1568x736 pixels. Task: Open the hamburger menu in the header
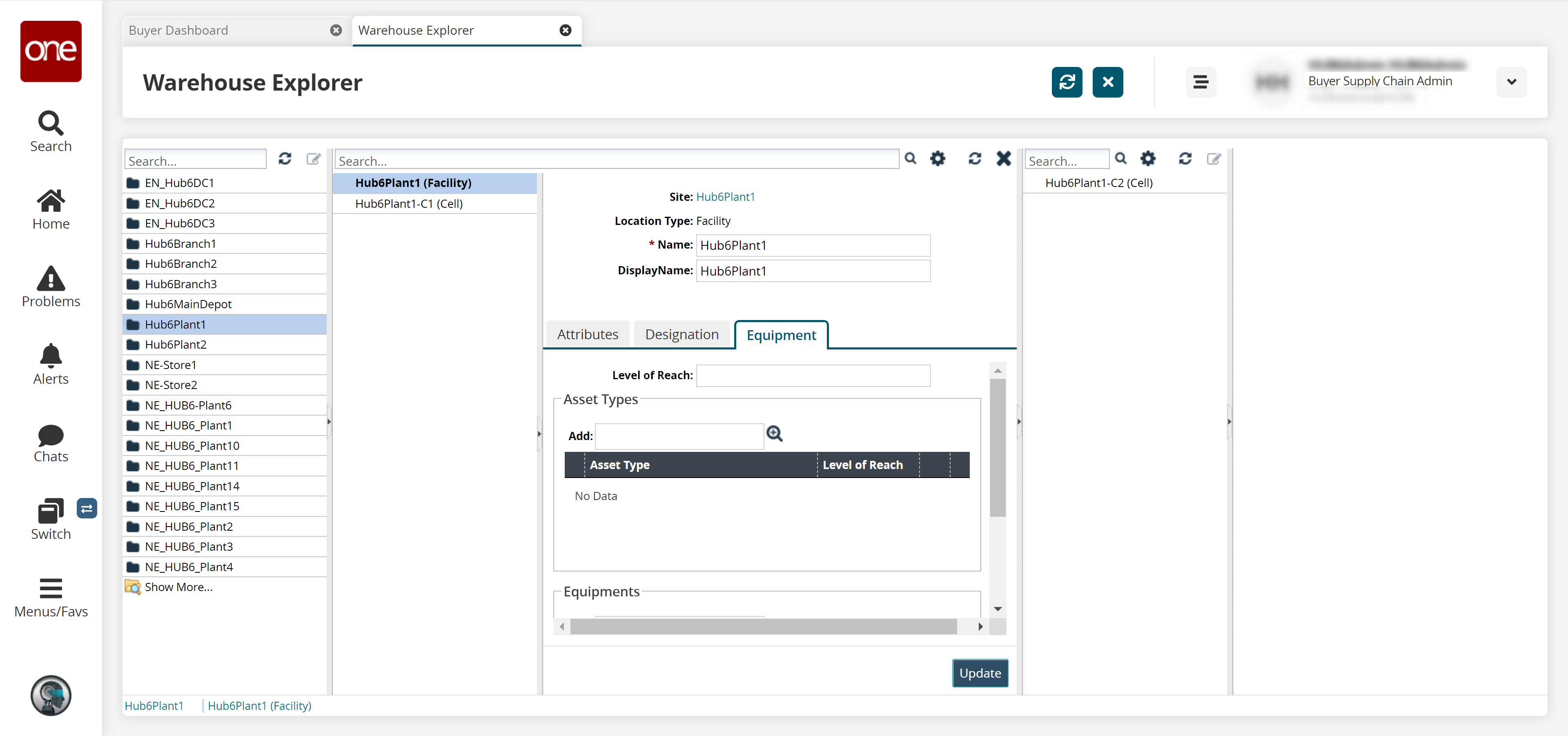point(1200,82)
